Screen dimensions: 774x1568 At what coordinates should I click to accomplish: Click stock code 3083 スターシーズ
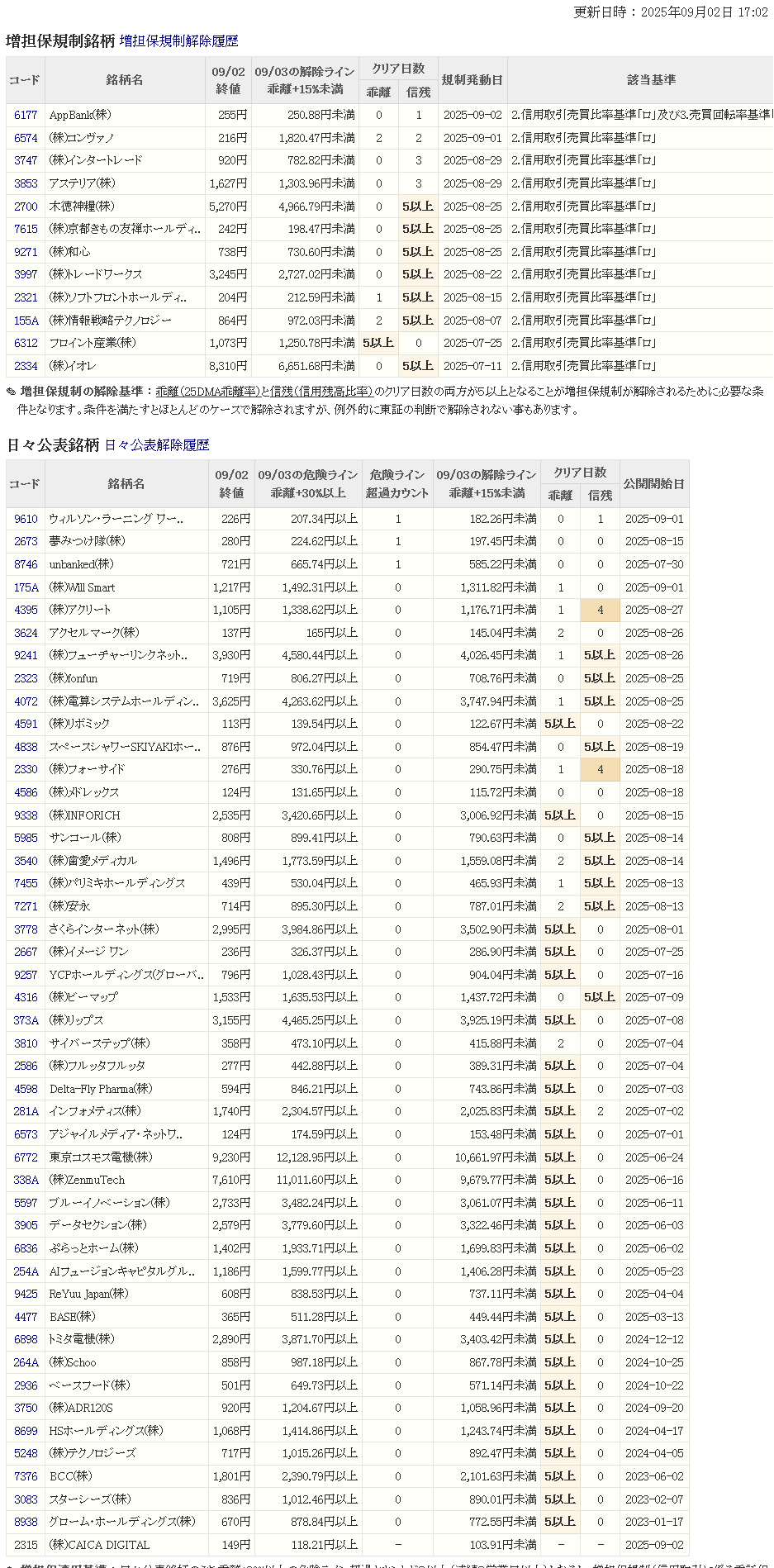pos(26,1499)
